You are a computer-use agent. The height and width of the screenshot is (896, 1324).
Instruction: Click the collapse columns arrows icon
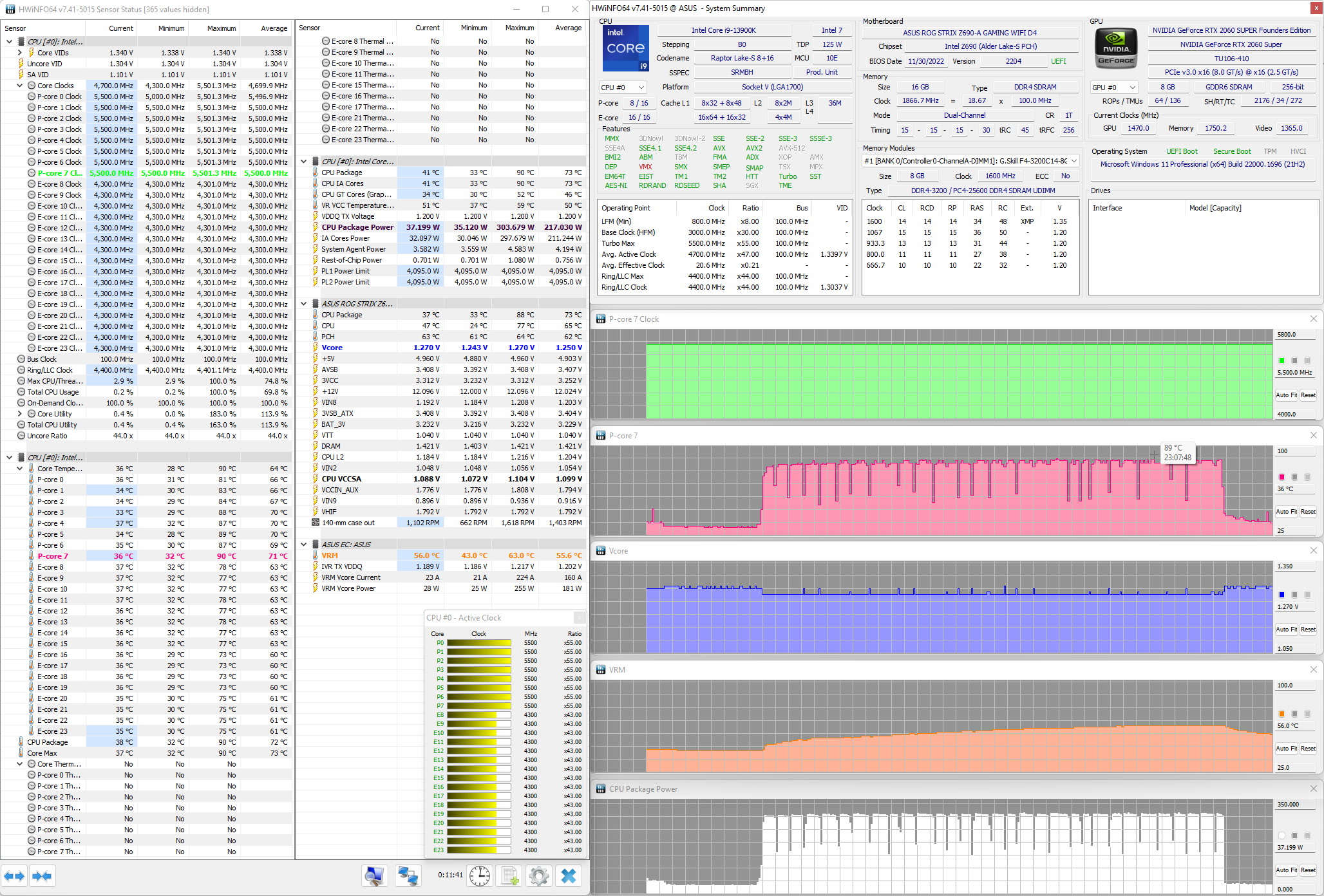coord(42,876)
